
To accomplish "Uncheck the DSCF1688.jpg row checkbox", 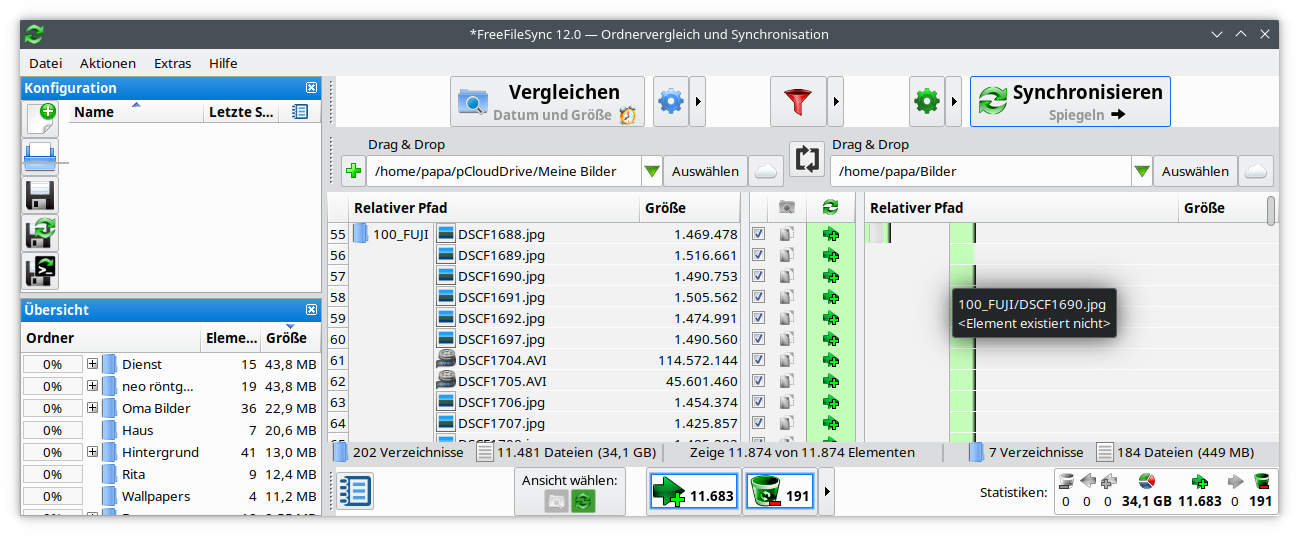I will (x=758, y=234).
